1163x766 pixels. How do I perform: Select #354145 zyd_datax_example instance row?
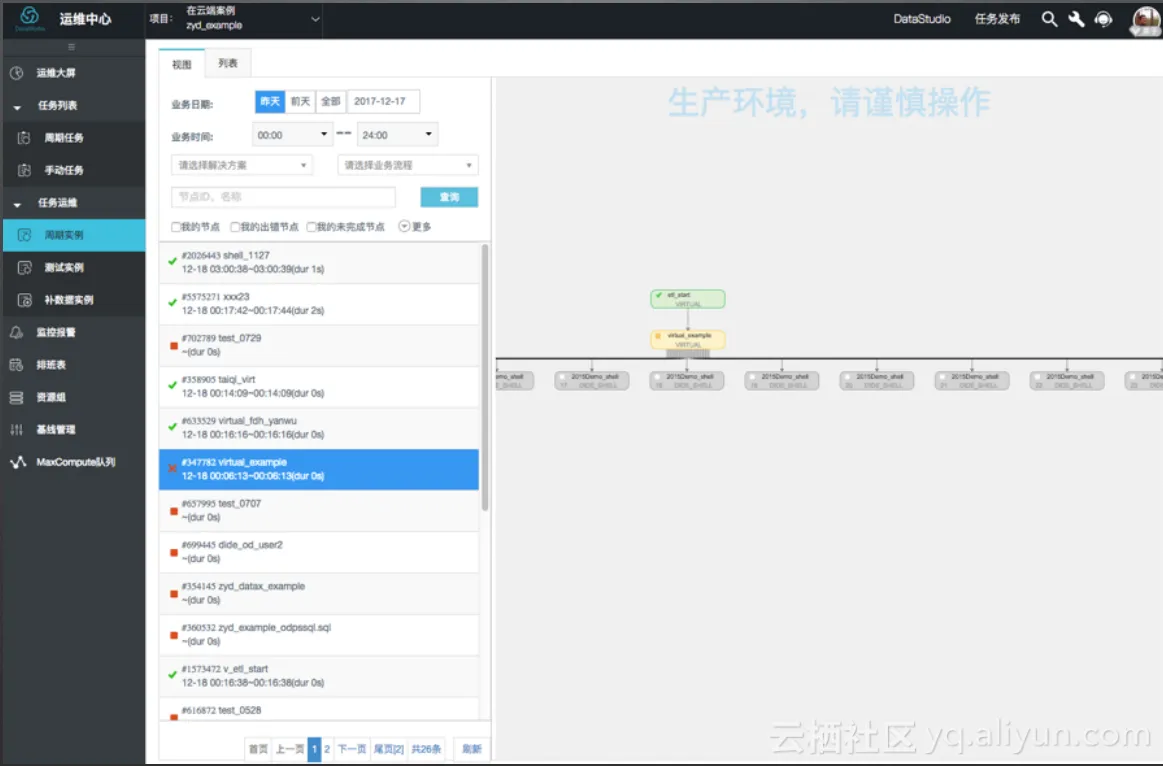tap(319, 593)
